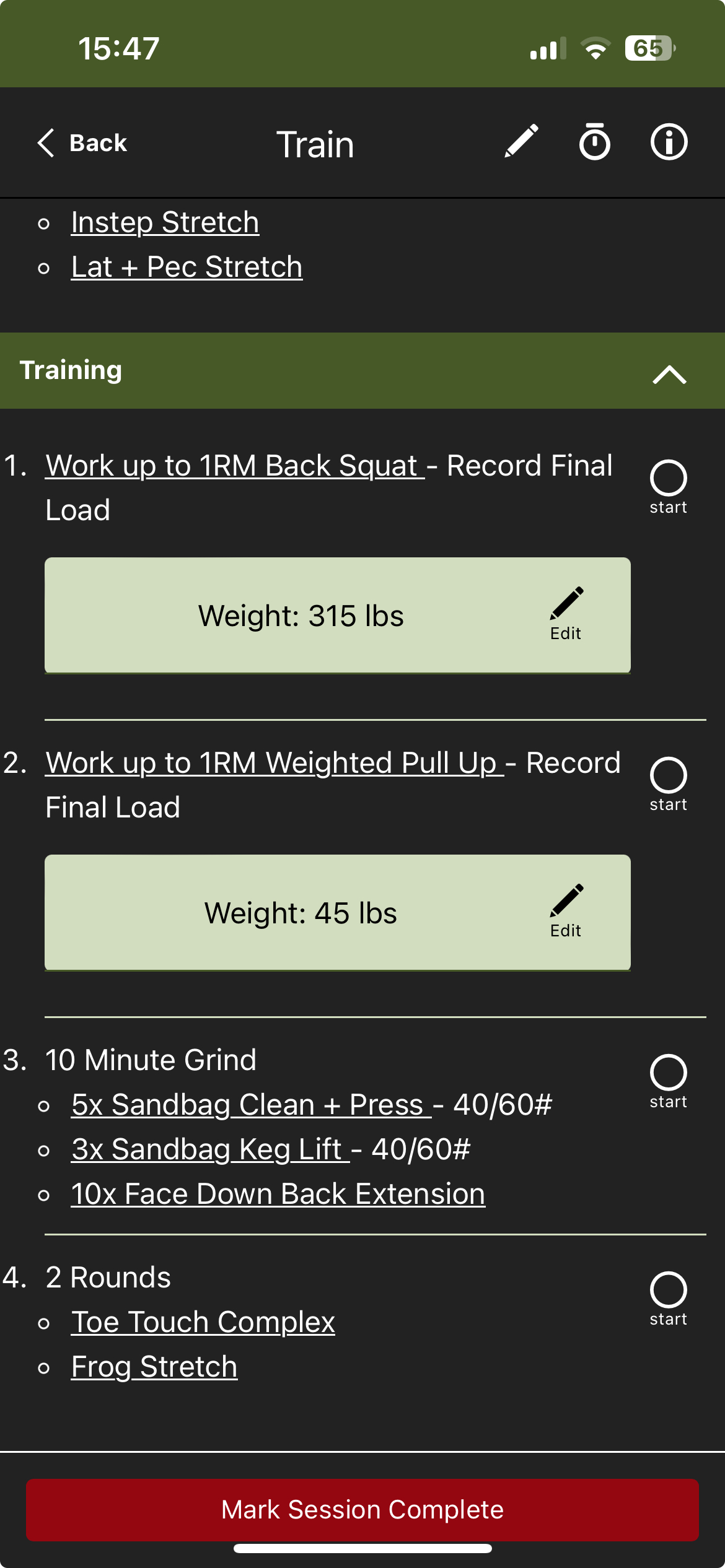Start the 1RM Back Squat exercise
Image resolution: width=725 pixels, height=1568 pixels.
[668, 478]
